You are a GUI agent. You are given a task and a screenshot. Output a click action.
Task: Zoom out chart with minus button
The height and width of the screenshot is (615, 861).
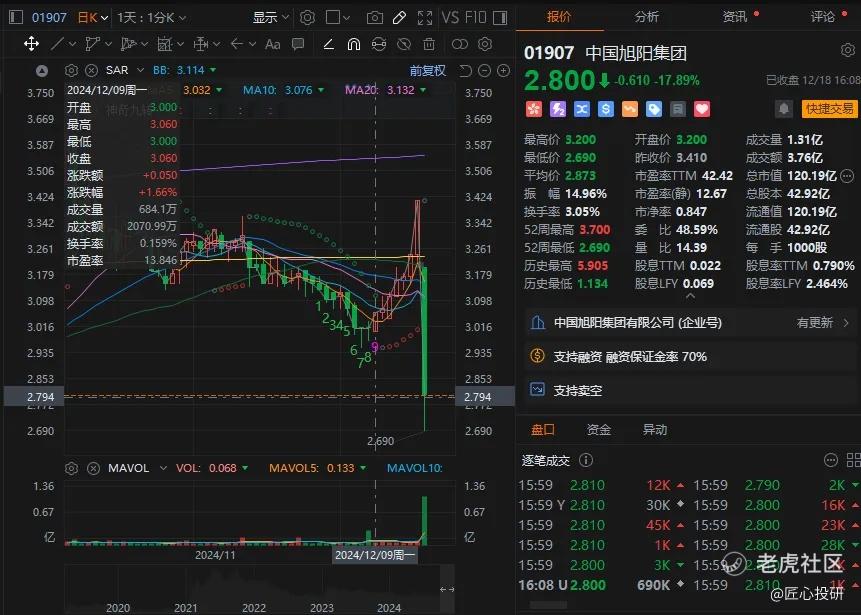pos(484,70)
